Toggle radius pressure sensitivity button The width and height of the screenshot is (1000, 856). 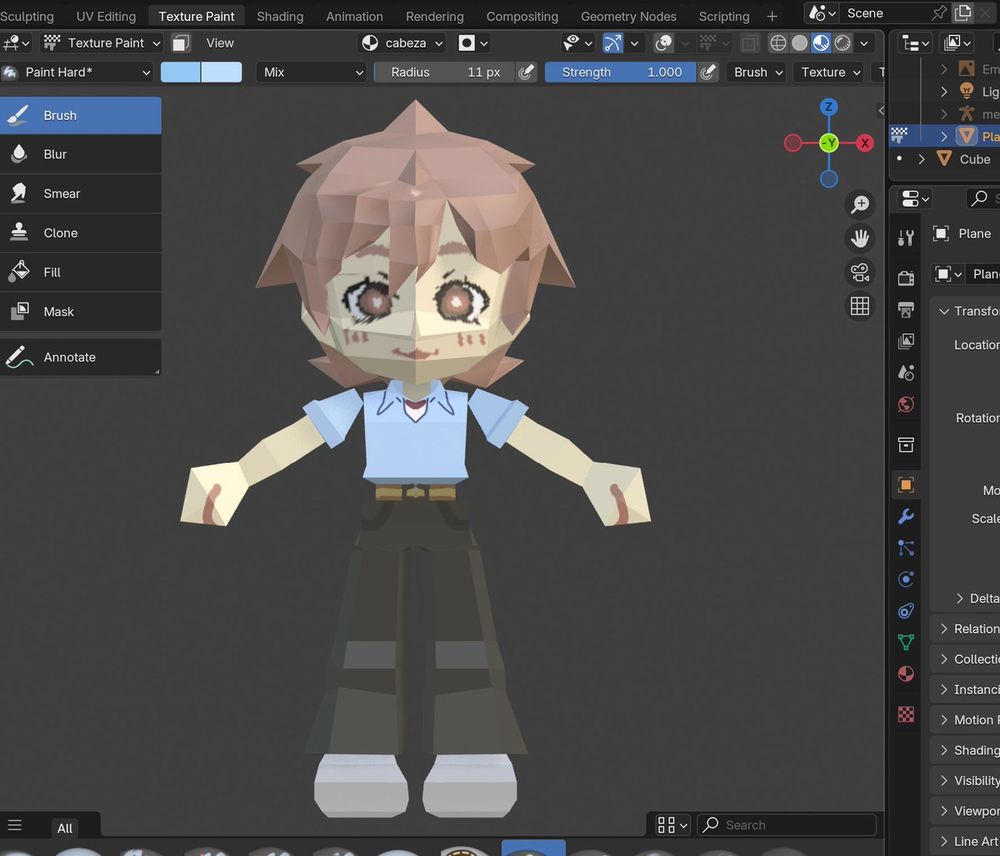pyautogui.click(x=526, y=72)
